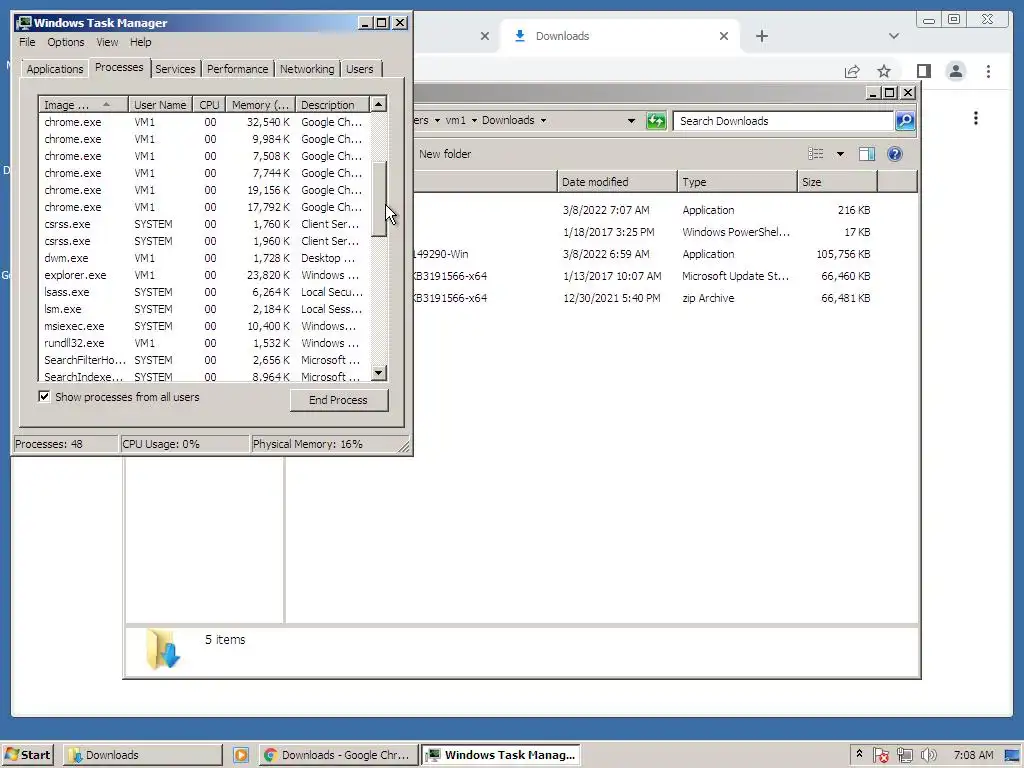Click New folder in Explorer toolbar
The image size is (1024, 768).
445,154
